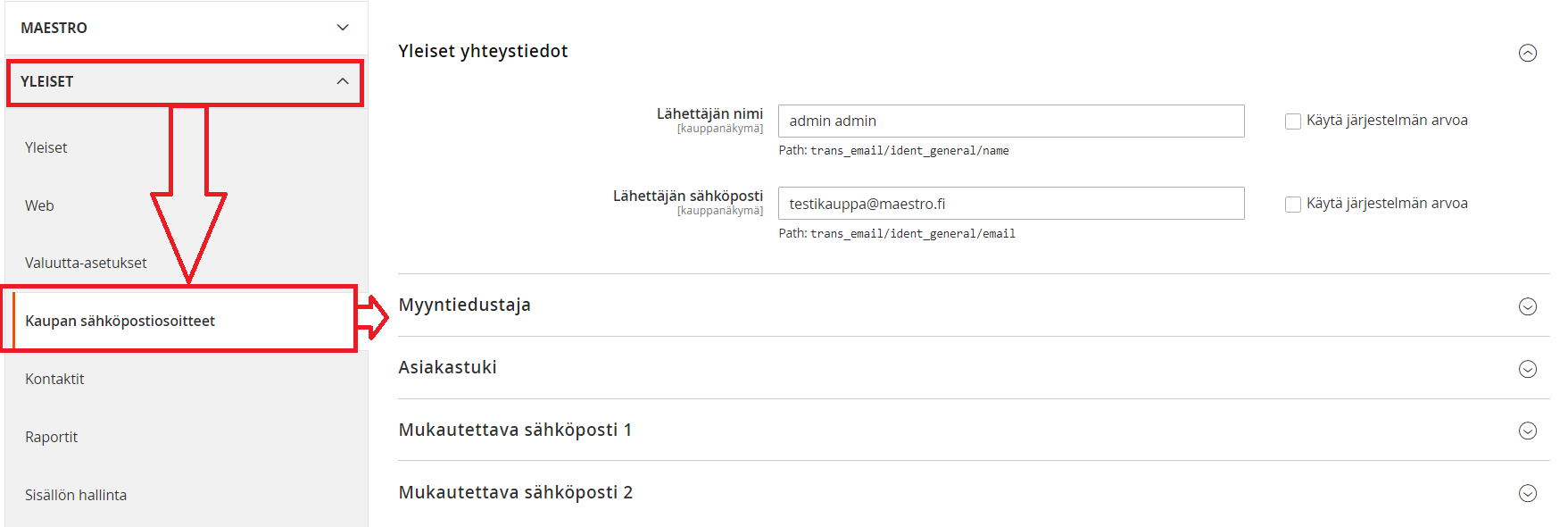Expand the Mukautettava sähköposti 1 heading
Screen dimensions: 1568x527
(515, 430)
